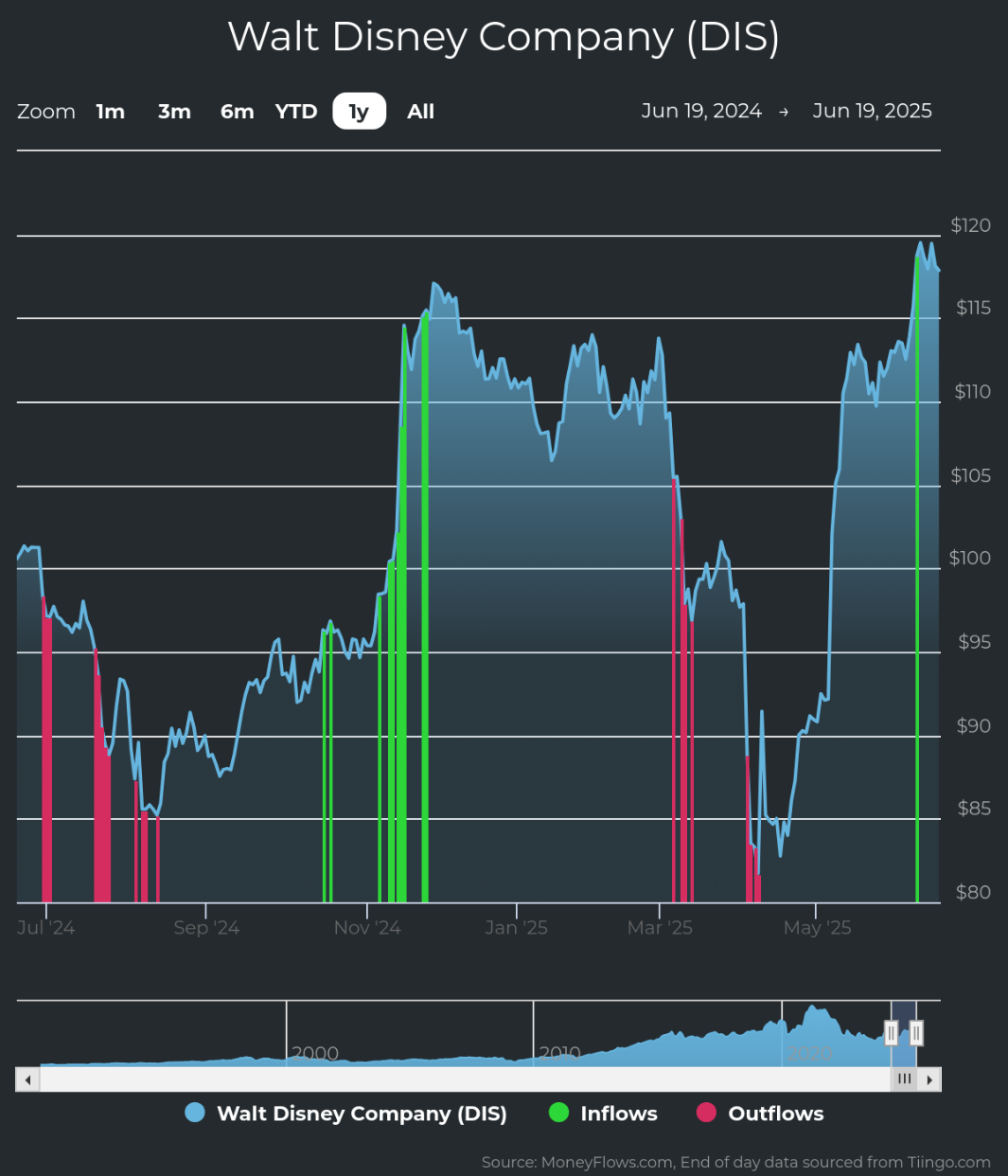Click the Jul '24 x-axis label

[x=45, y=928]
